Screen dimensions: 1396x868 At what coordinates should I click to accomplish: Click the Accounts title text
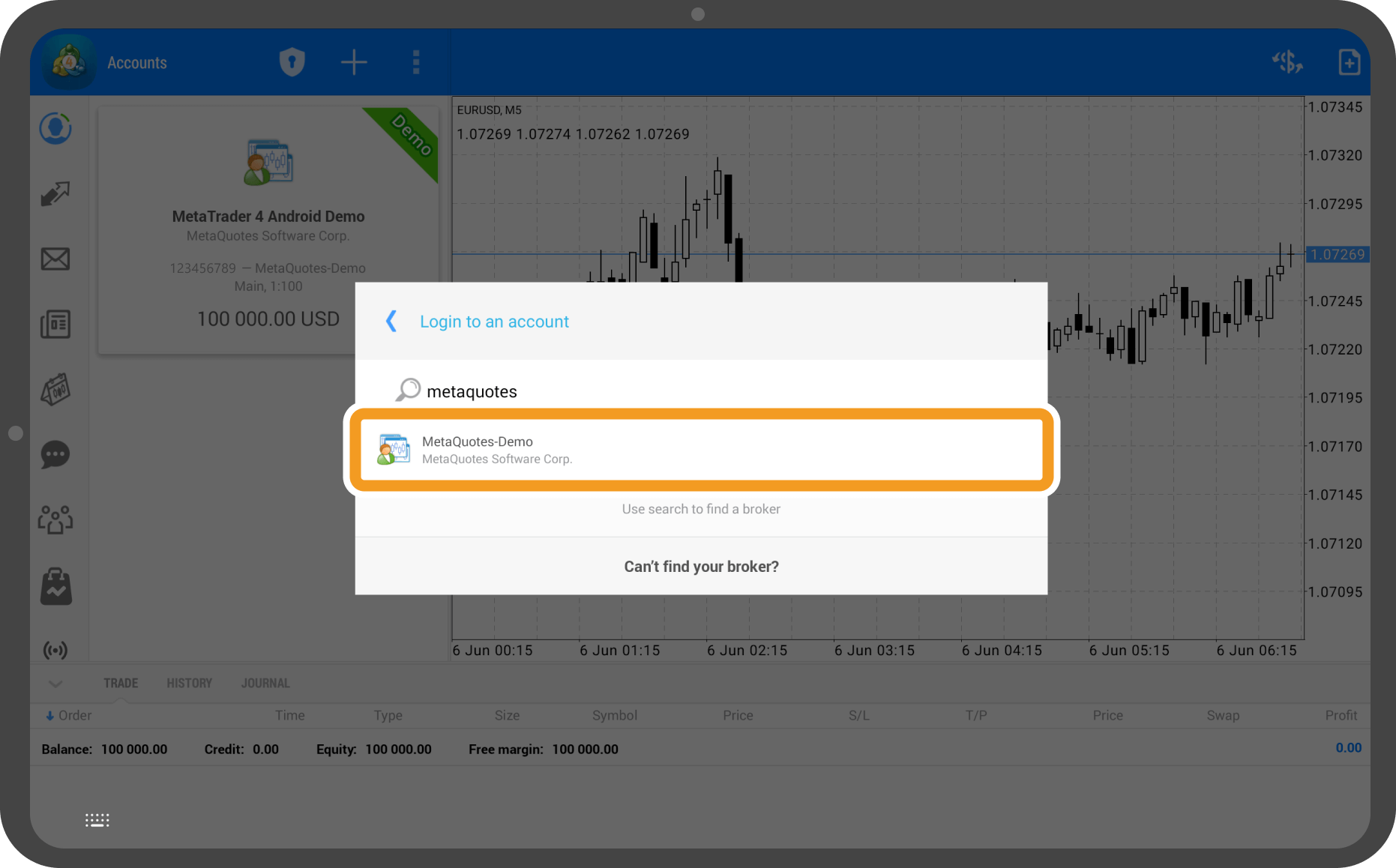point(137,63)
